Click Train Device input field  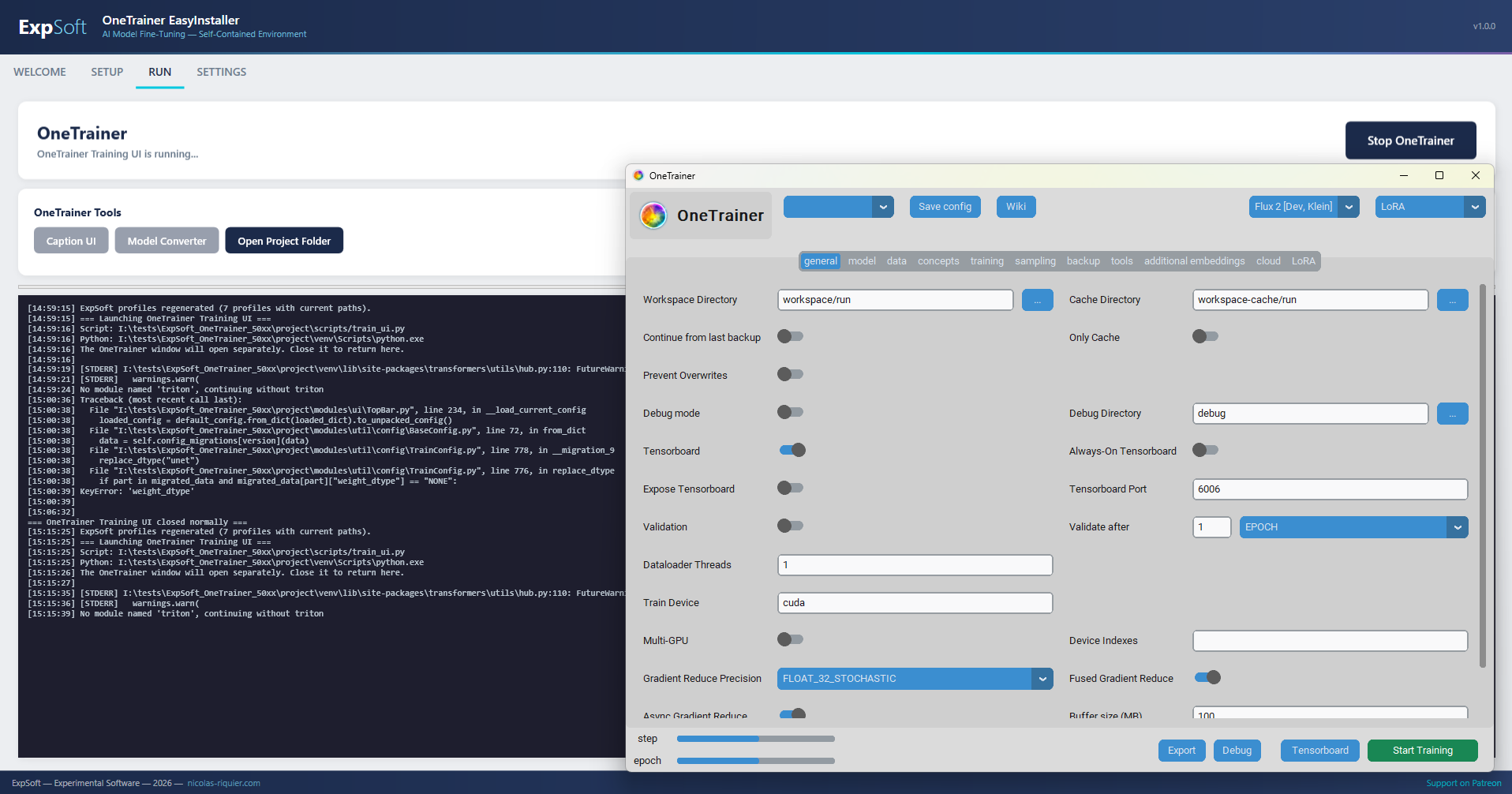tap(915, 603)
